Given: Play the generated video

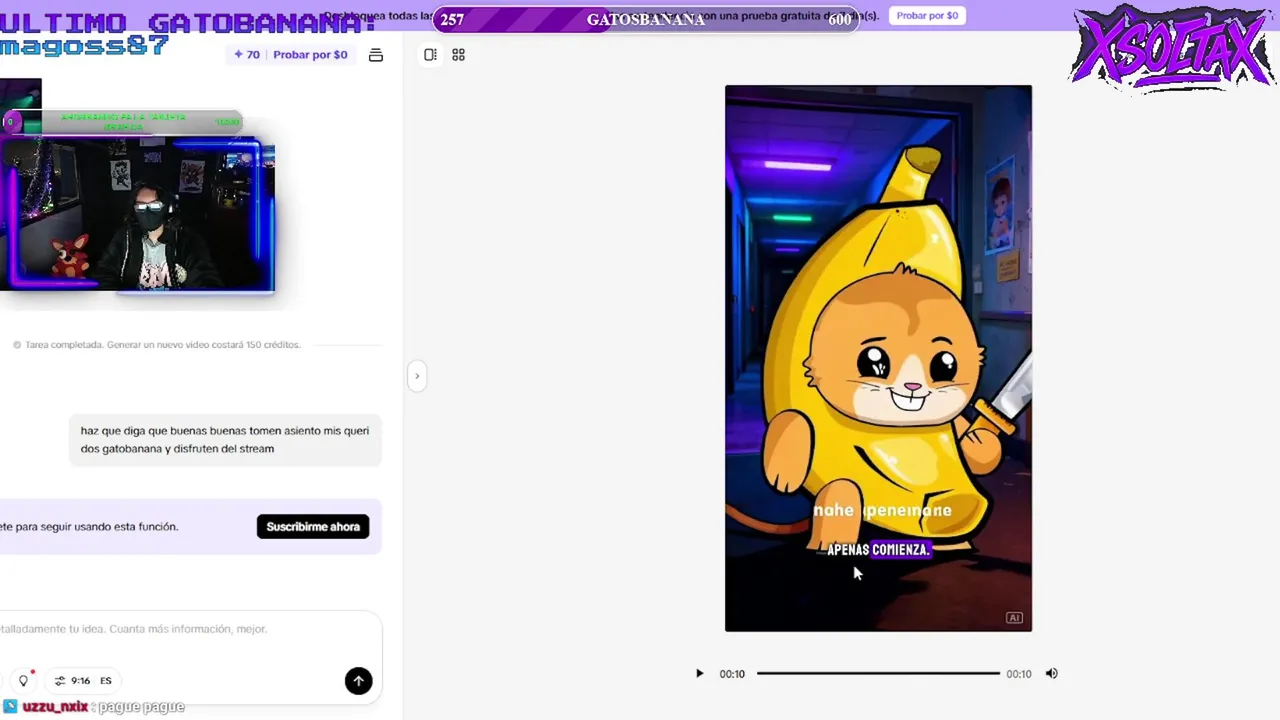Looking at the screenshot, I should (699, 674).
